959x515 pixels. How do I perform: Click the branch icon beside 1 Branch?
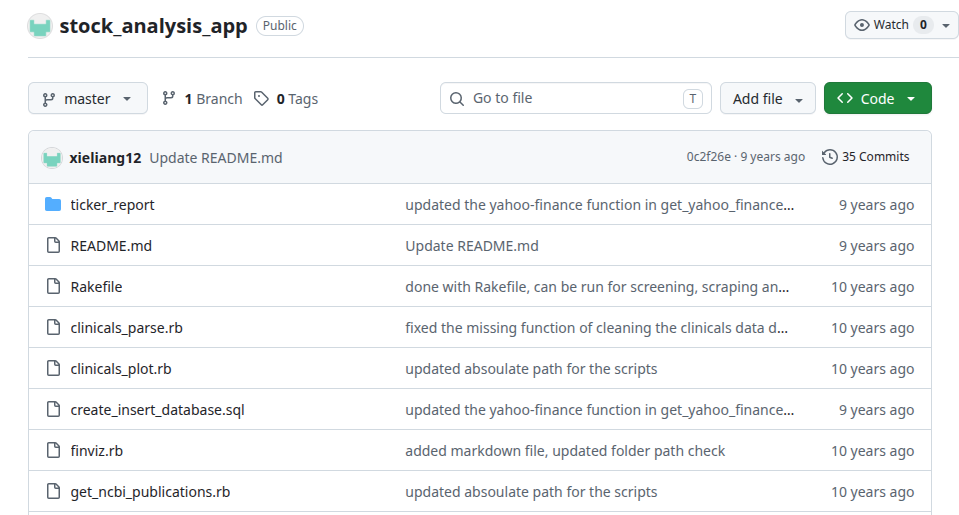[x=169, y=98]
